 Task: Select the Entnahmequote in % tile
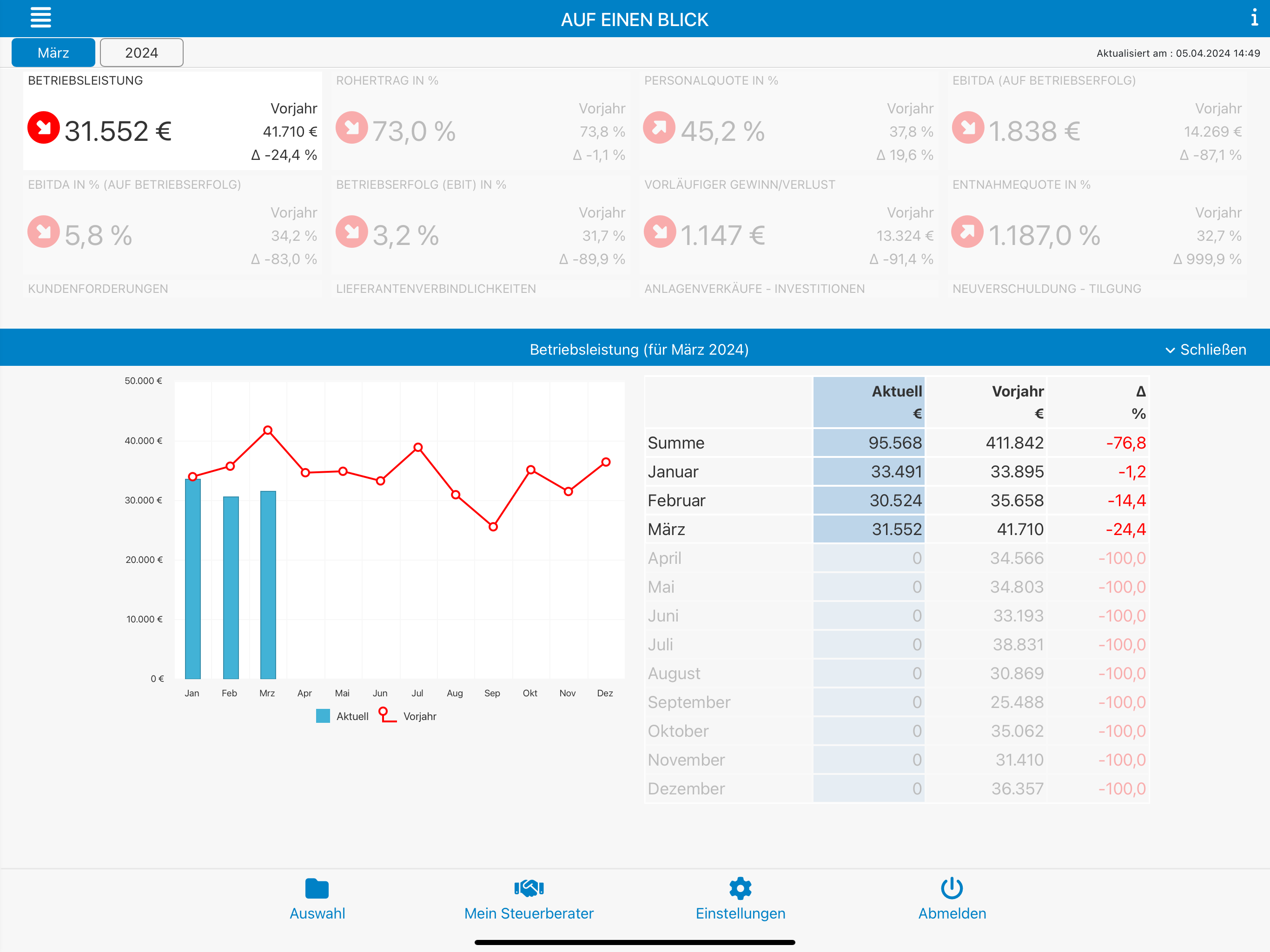tap(1097, 225)
